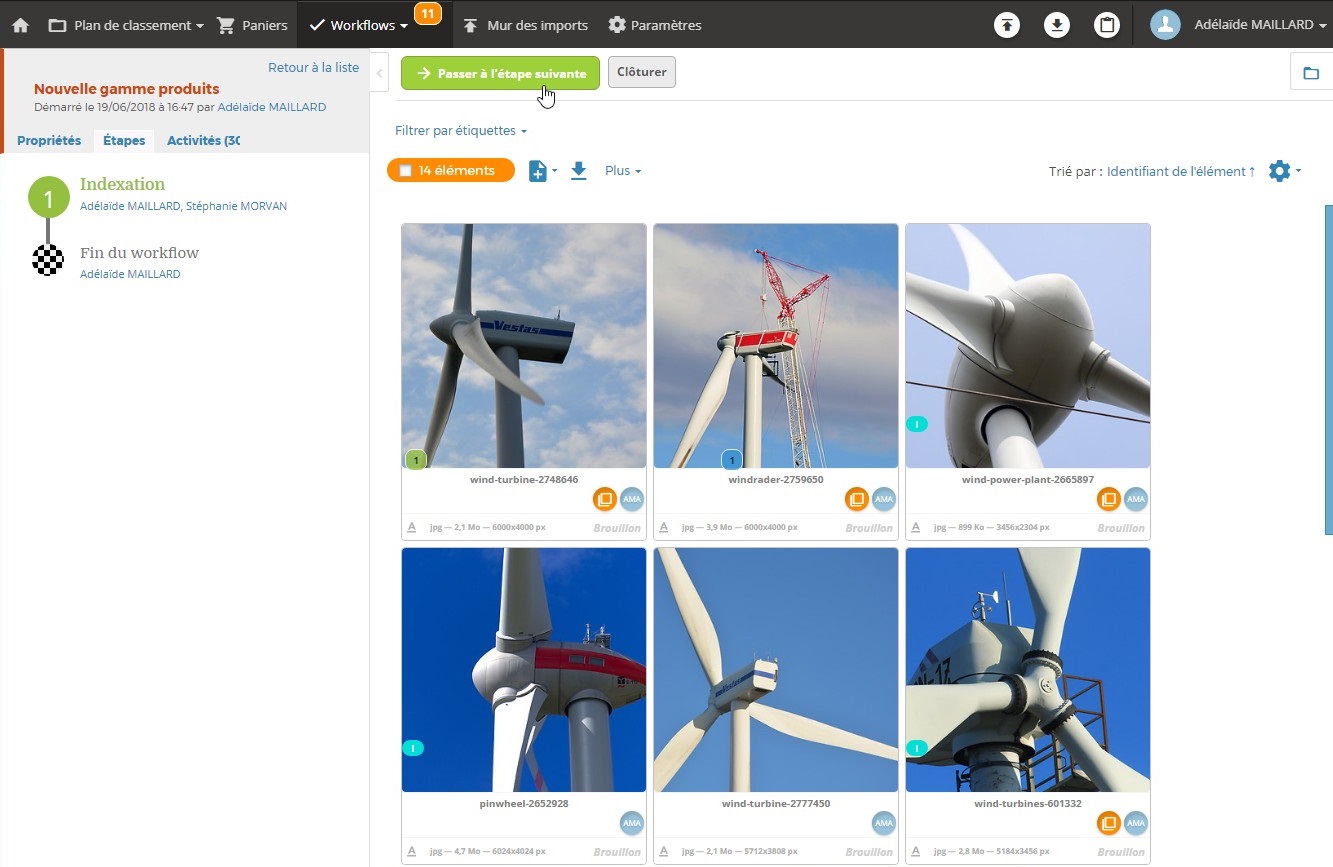Click Passer à l'étape suivante button
1333x867 pixels.
[500, 73]
